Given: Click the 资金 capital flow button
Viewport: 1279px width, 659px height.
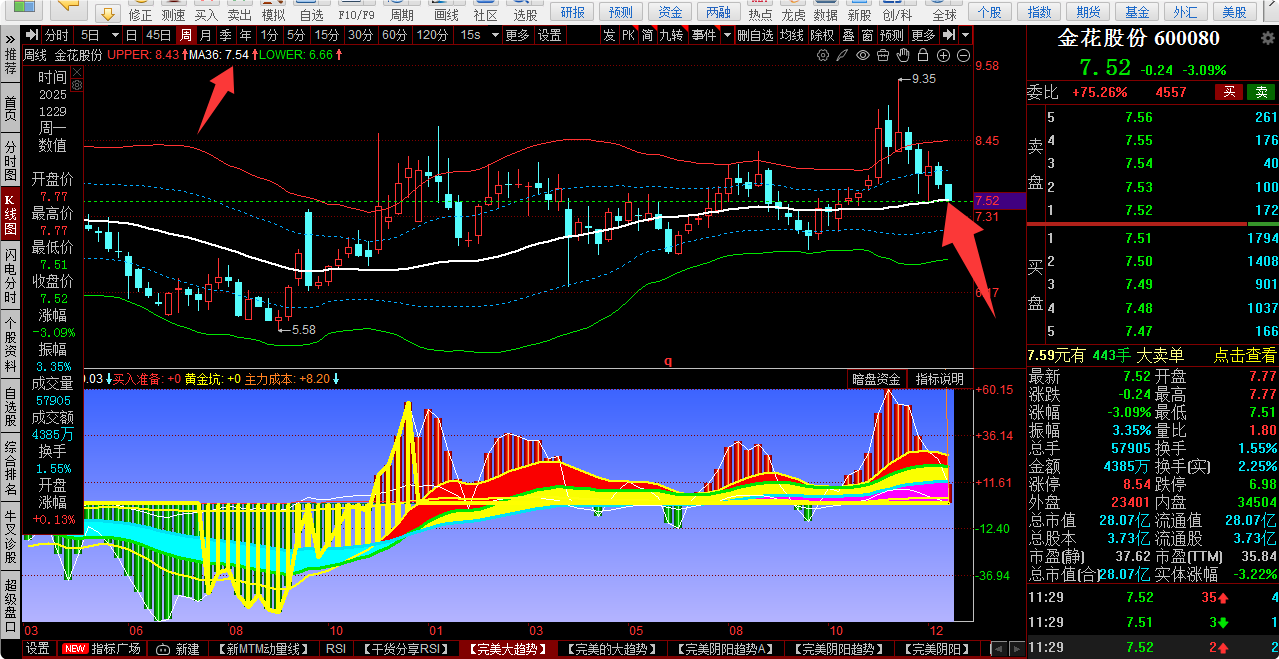Looking at the screenshot, I should point(671,12).
